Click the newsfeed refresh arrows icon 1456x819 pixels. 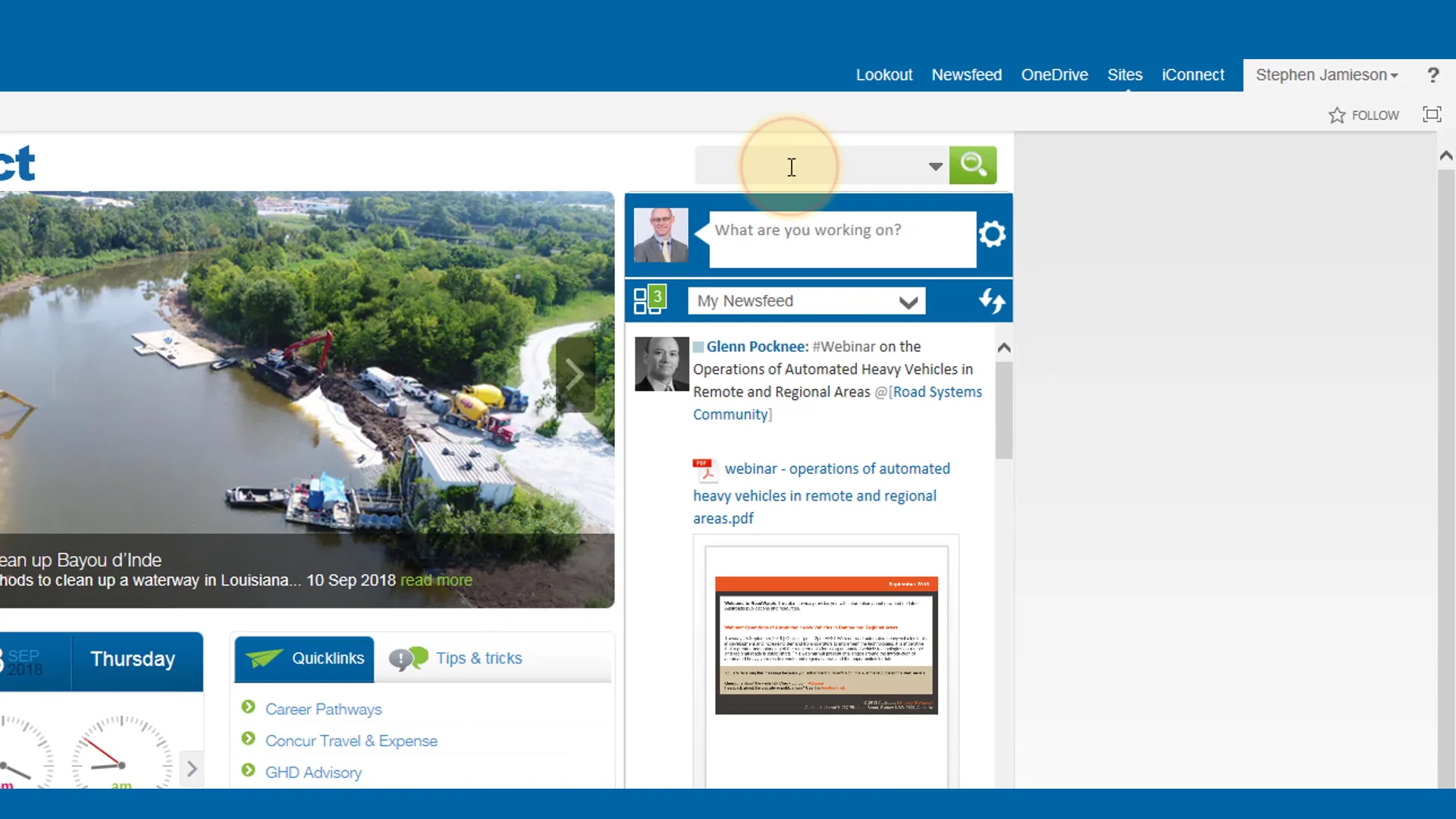(992, 301)
